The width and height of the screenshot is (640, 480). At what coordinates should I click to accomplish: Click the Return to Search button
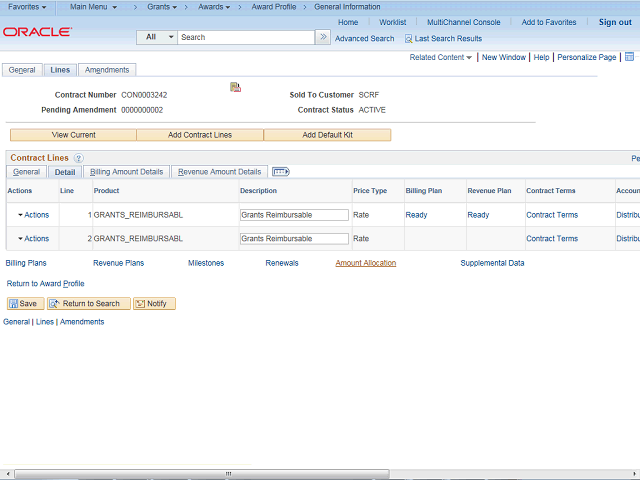point(89,303)
